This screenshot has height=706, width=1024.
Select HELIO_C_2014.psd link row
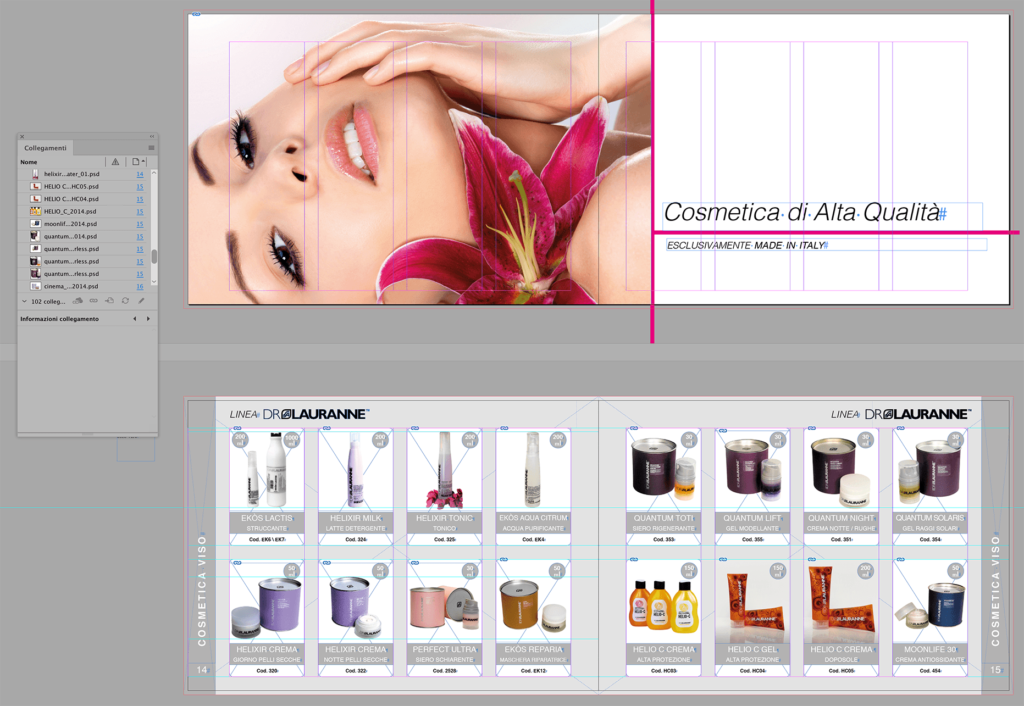(84, 212)
